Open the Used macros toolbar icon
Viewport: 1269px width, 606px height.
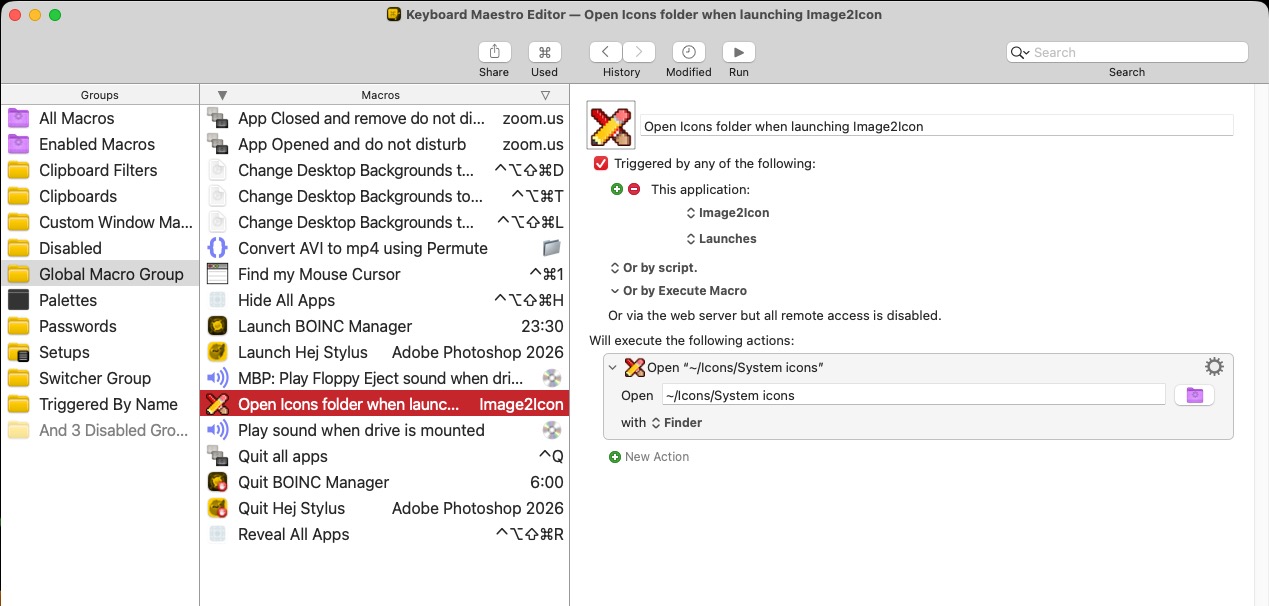(544, 53)
